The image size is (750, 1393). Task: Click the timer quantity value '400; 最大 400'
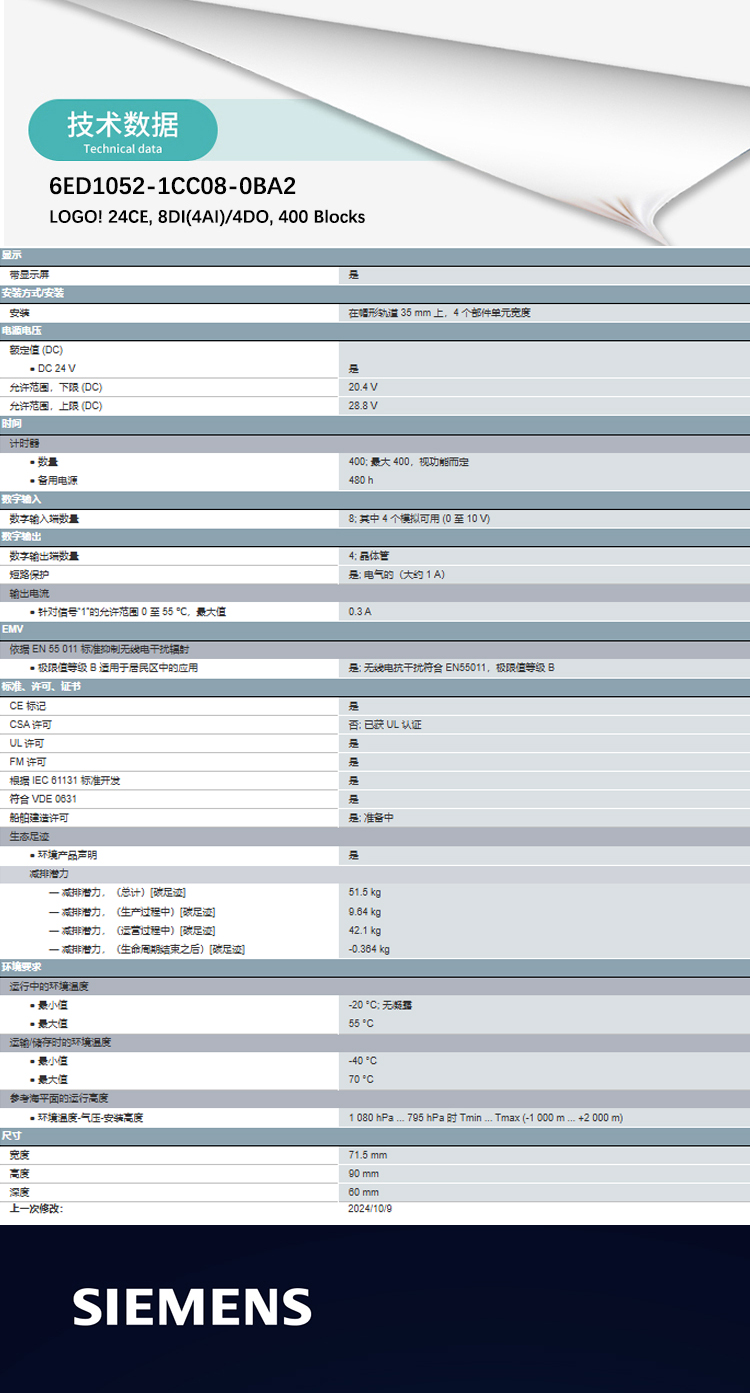pyautogui.click(x=409, y=461)
